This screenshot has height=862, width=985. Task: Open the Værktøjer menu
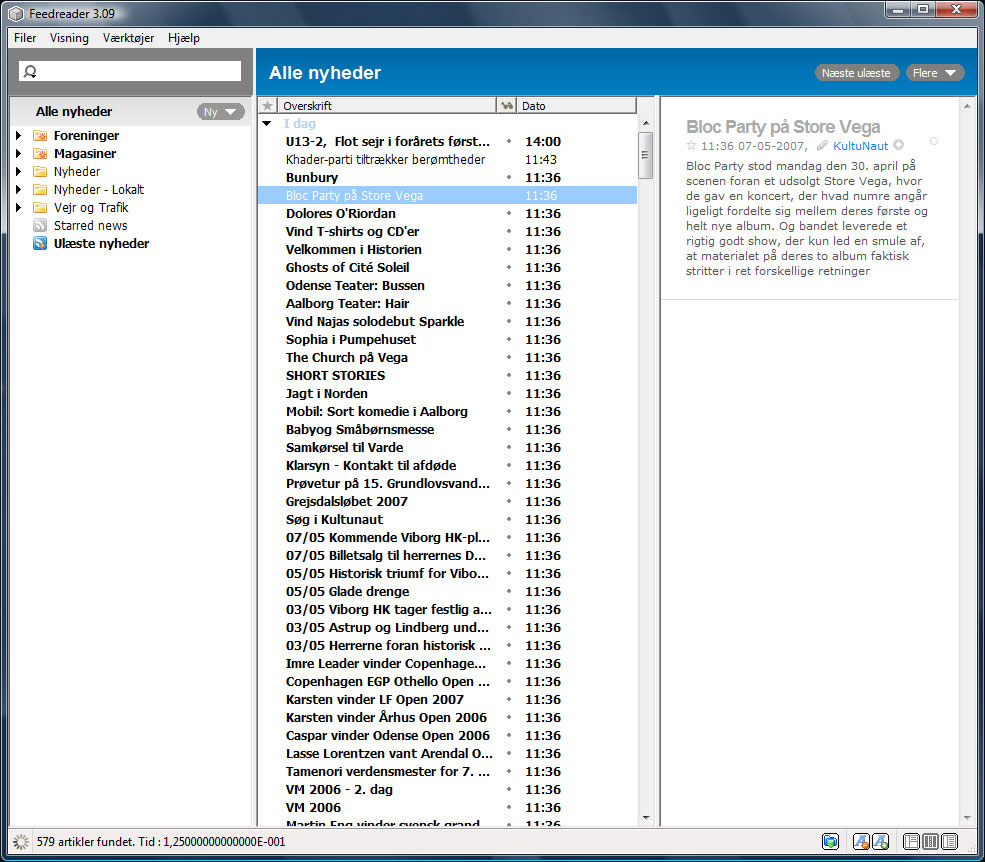coord(128,38)
